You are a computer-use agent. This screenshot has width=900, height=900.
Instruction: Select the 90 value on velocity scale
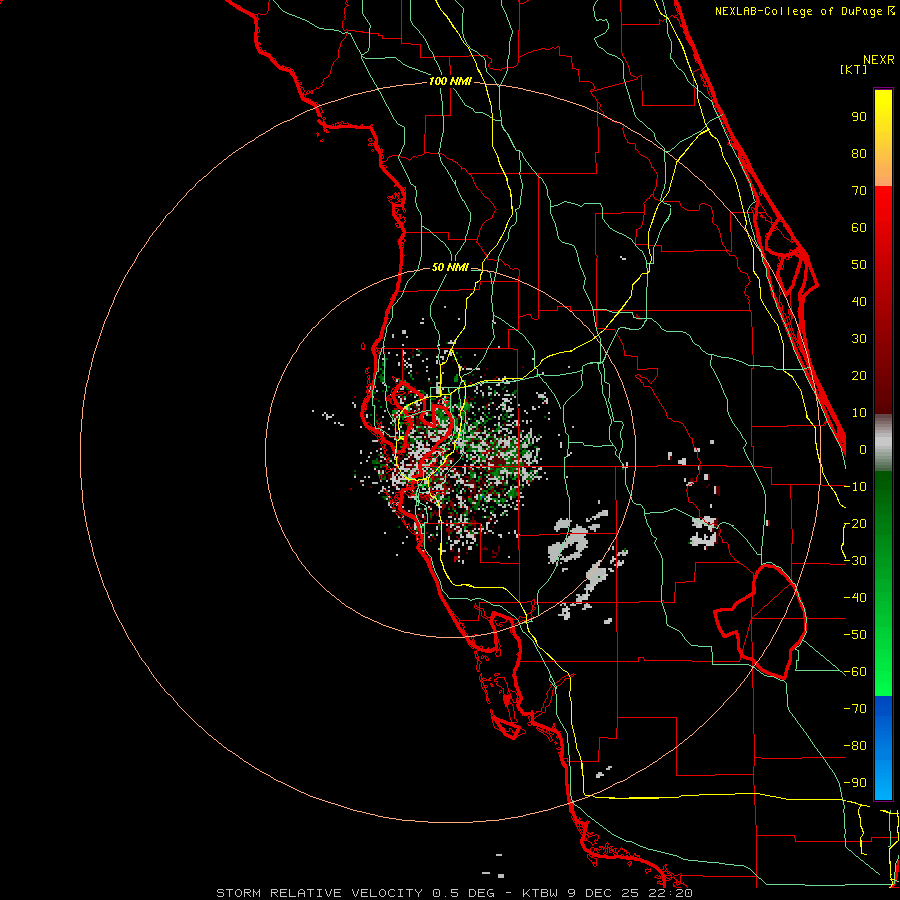point(859,117)
